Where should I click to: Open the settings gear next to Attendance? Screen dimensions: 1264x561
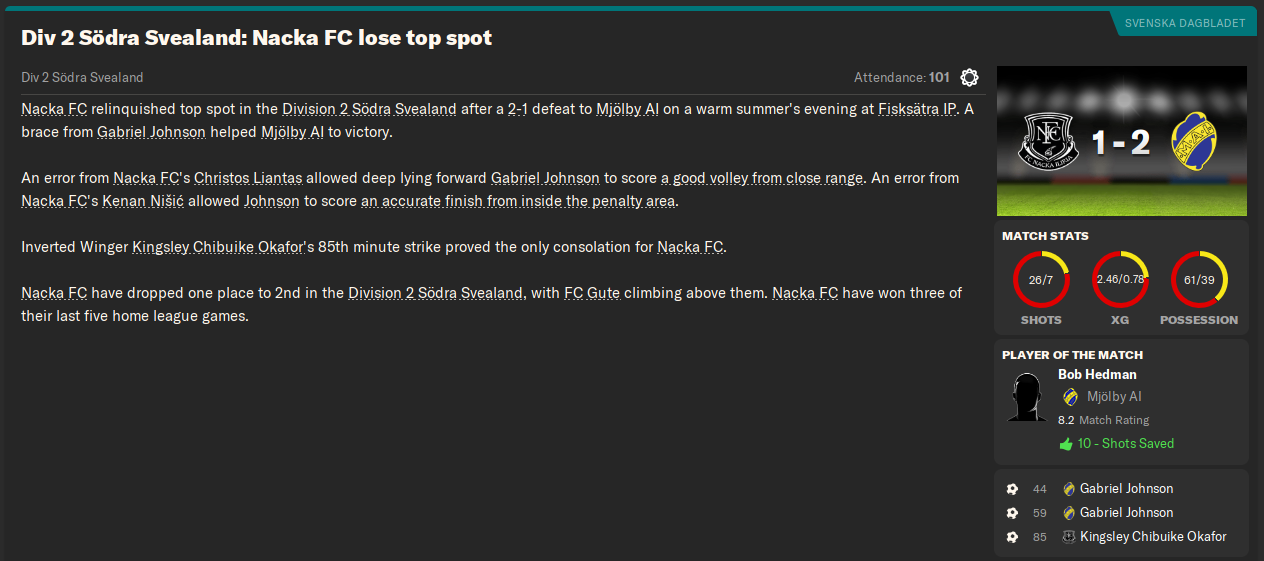point(969,77)
